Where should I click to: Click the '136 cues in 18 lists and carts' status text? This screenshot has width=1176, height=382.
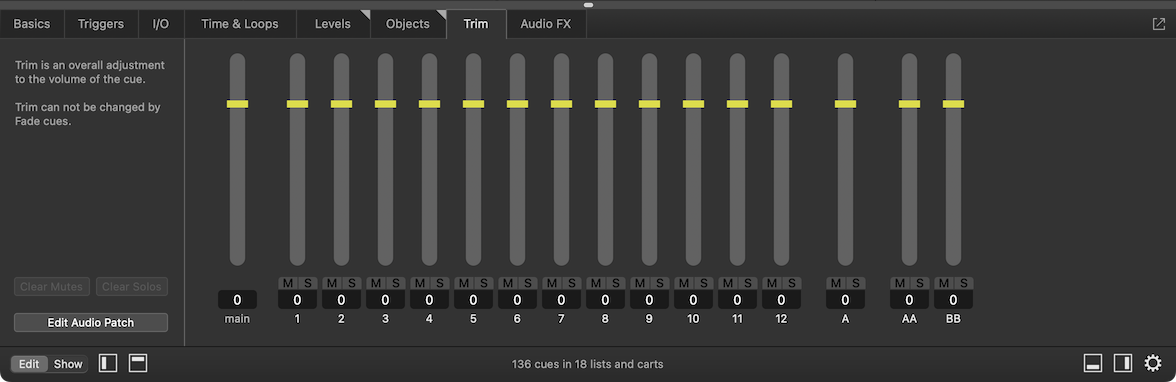[x=587, y=364]
